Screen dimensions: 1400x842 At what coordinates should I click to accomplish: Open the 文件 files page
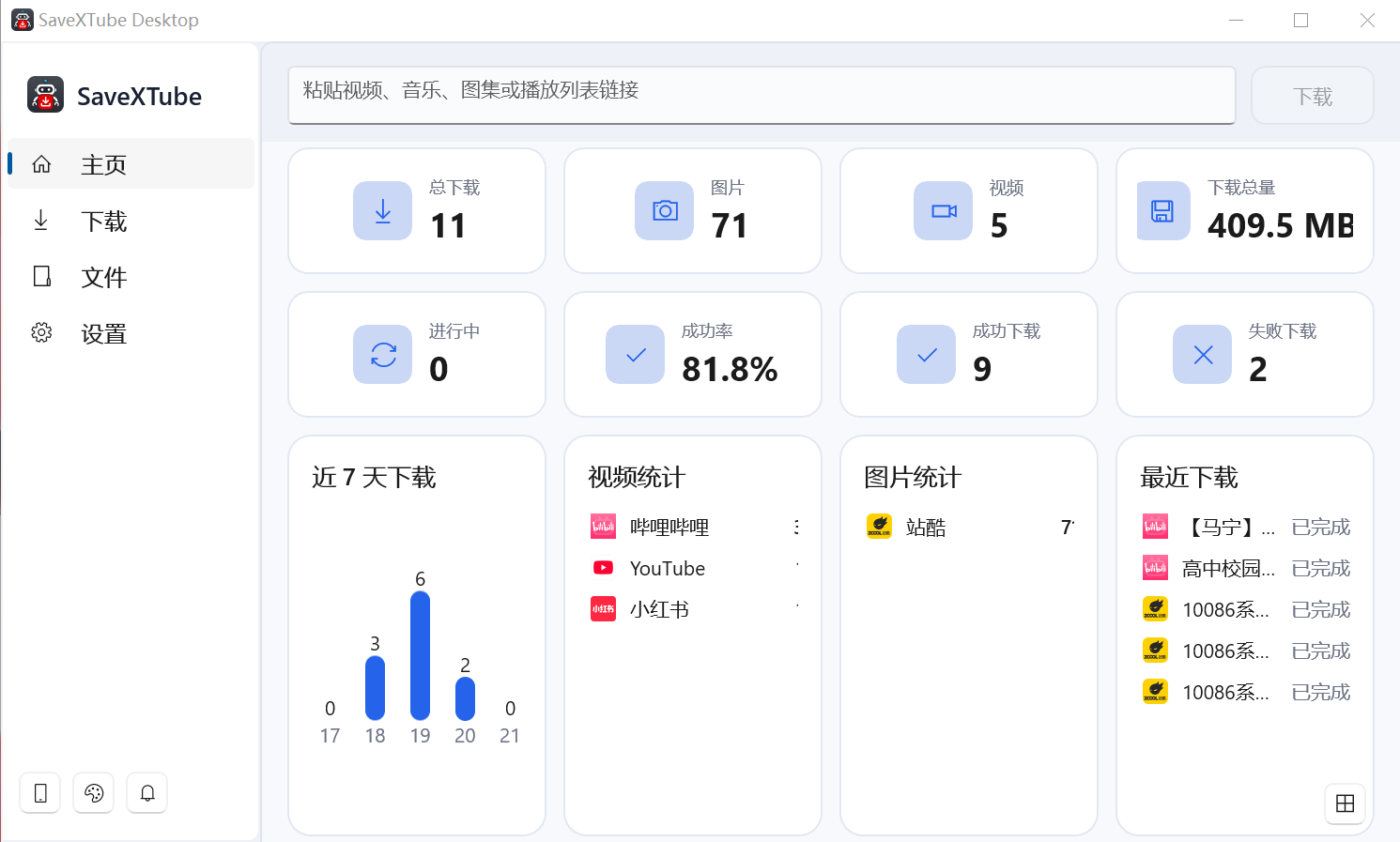coord(131,277)
